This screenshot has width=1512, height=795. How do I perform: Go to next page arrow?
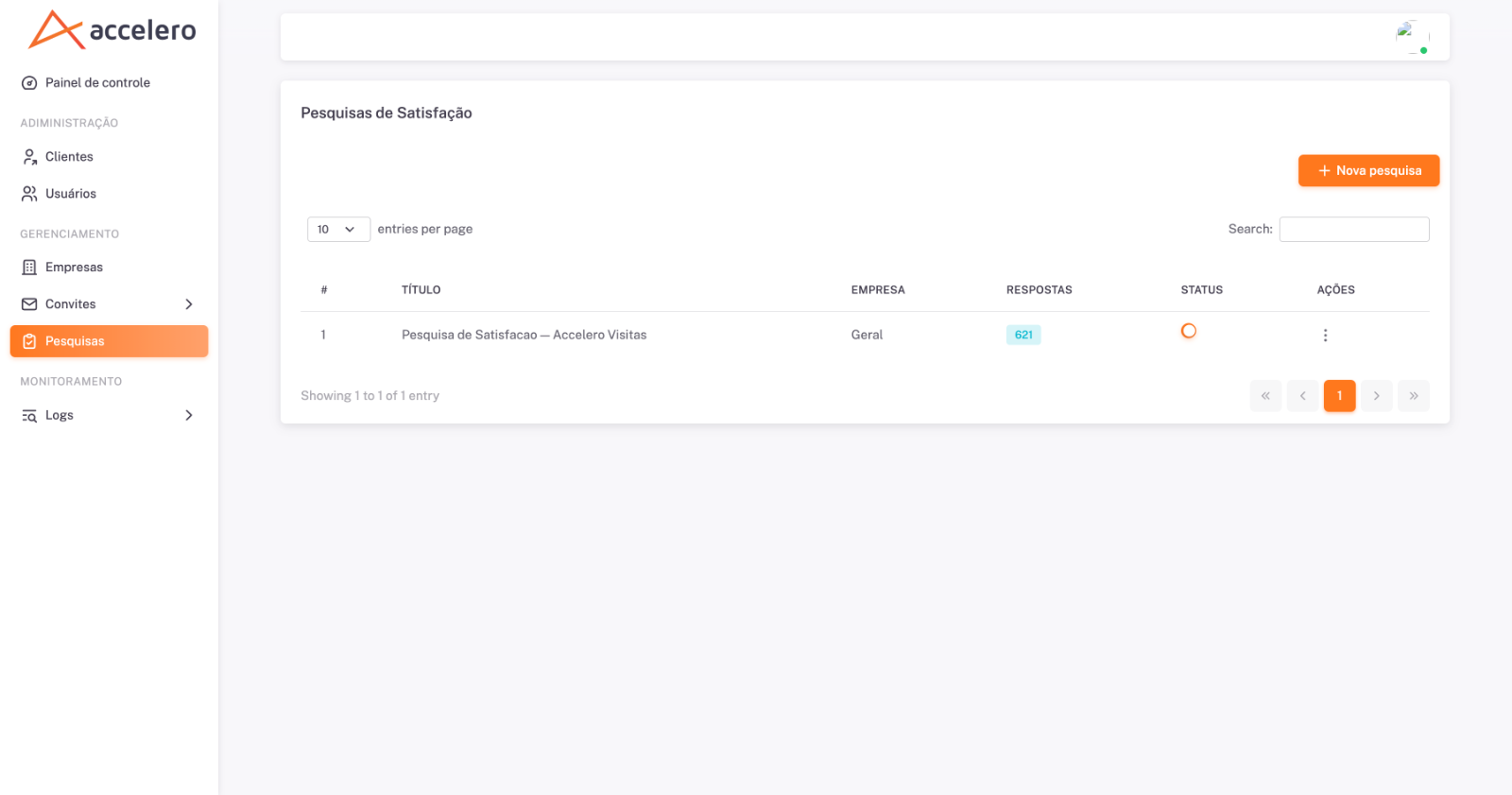click(1376, 396)
